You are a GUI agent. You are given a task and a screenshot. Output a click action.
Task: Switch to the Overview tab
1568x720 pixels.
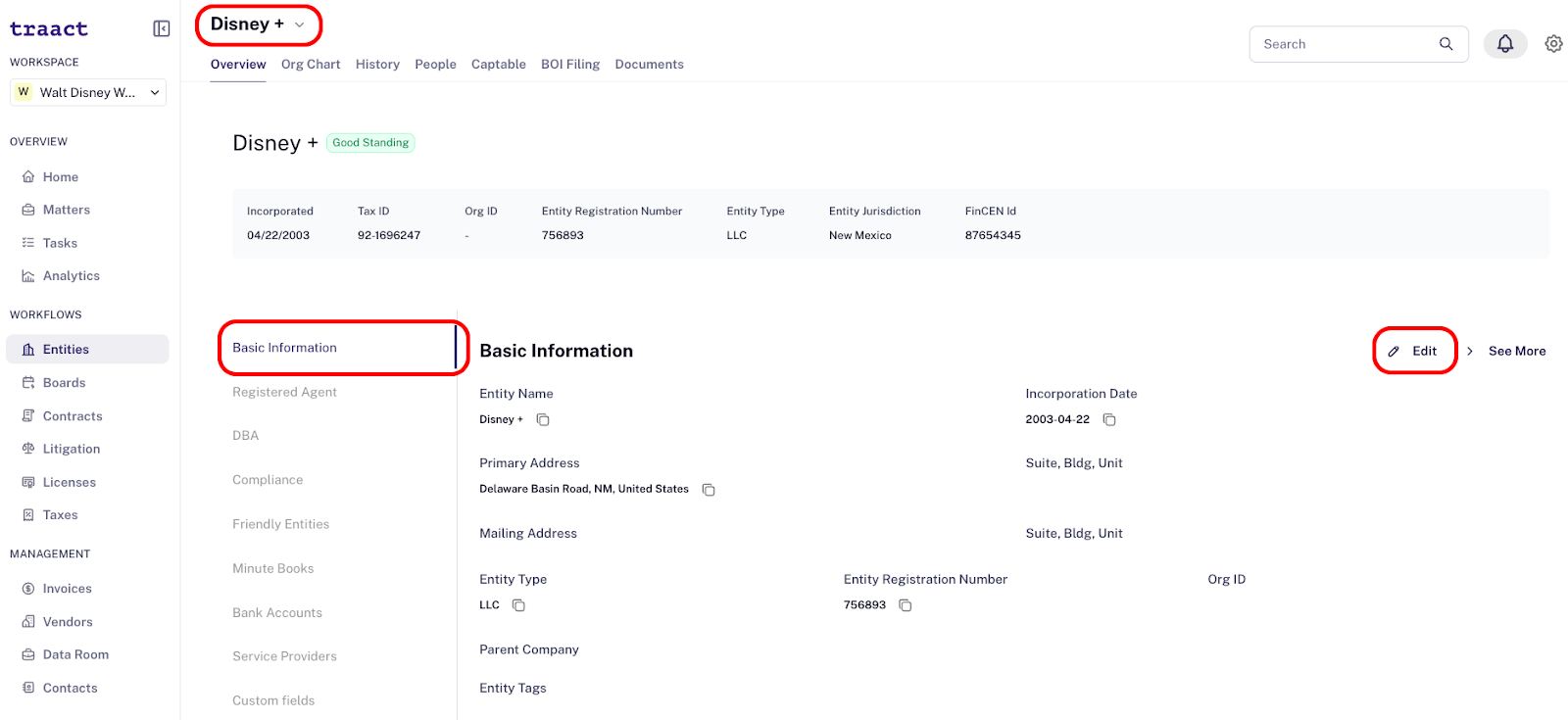[x=238, y=65]
